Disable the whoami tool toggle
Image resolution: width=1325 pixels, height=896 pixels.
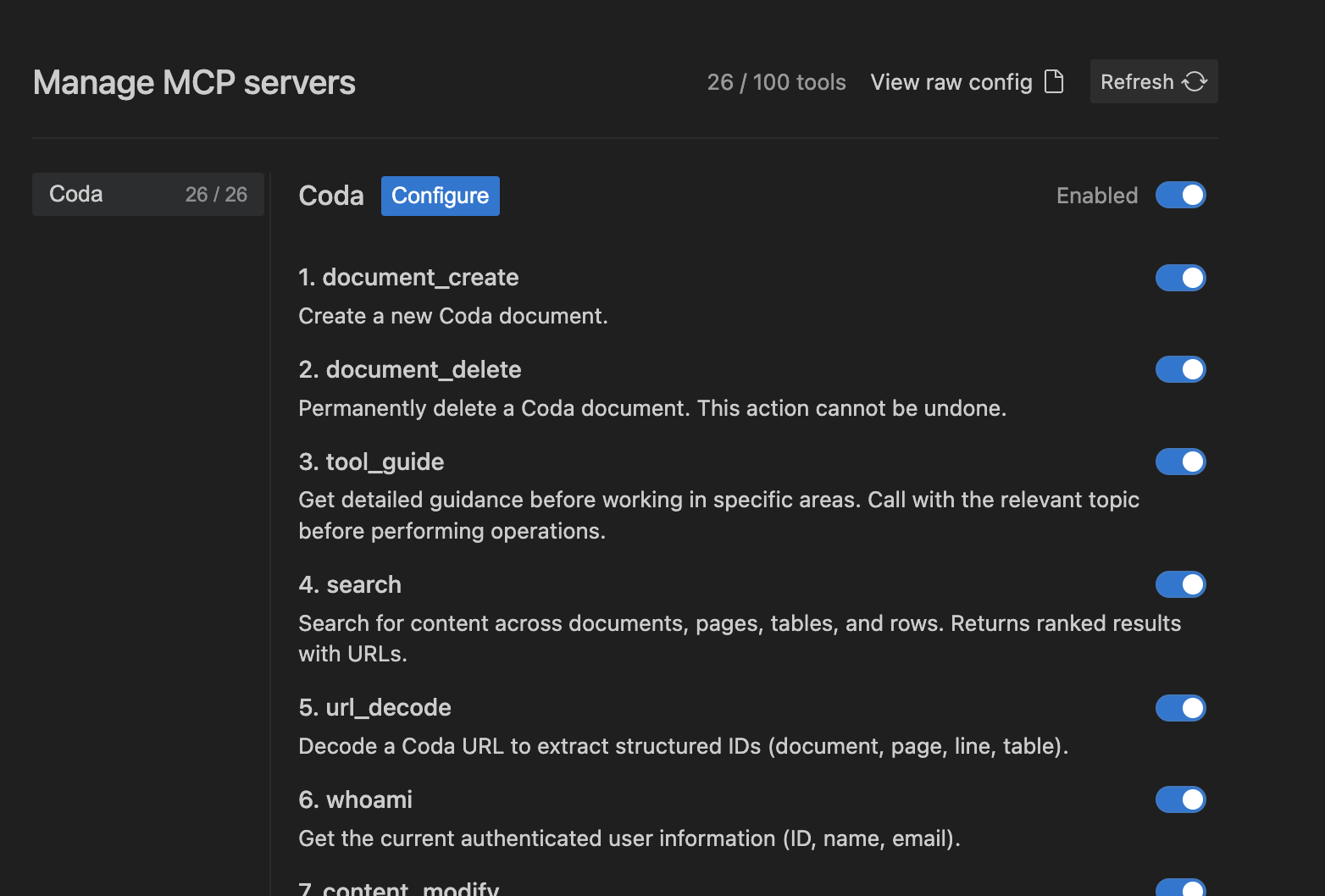pos(1180,799)
